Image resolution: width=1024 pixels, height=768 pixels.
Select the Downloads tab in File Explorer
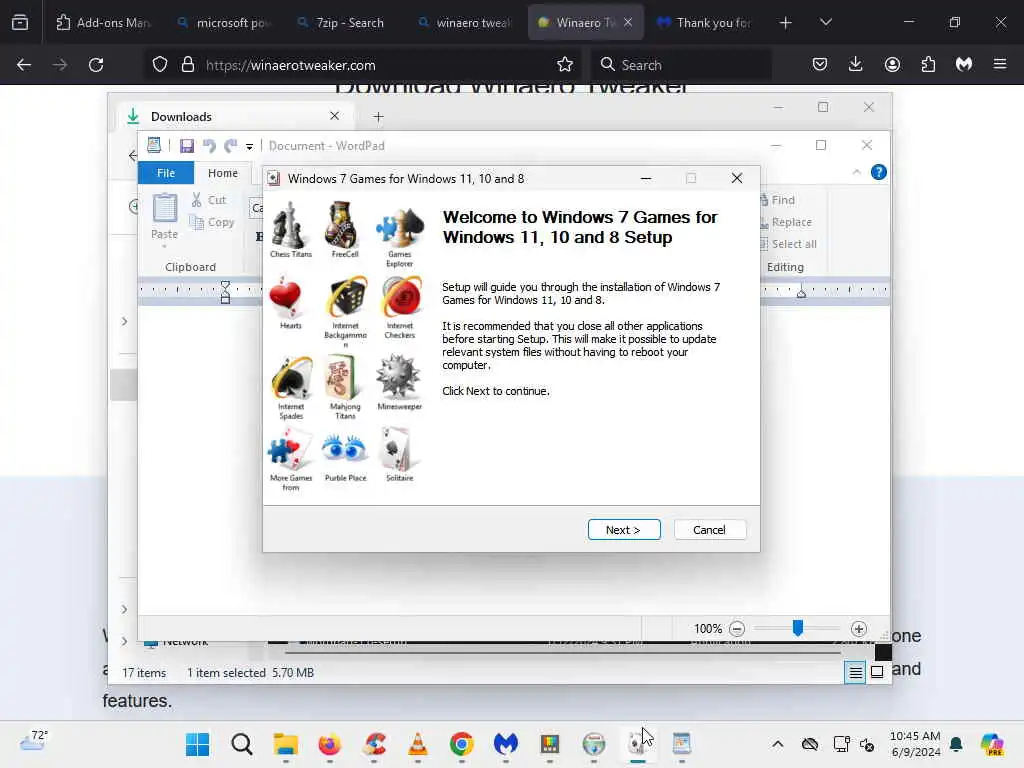(x=233, y=116)
